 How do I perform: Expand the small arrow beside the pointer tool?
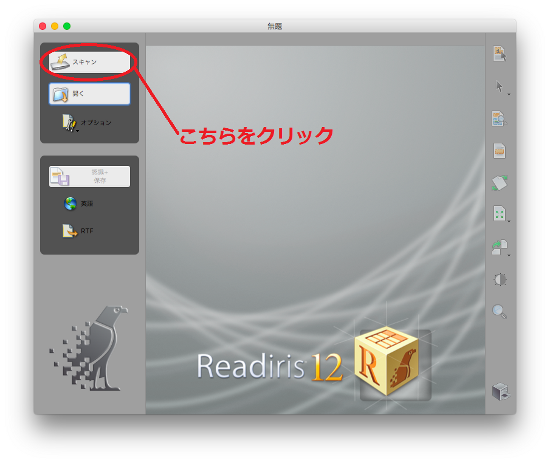click(x=509, y=94)
